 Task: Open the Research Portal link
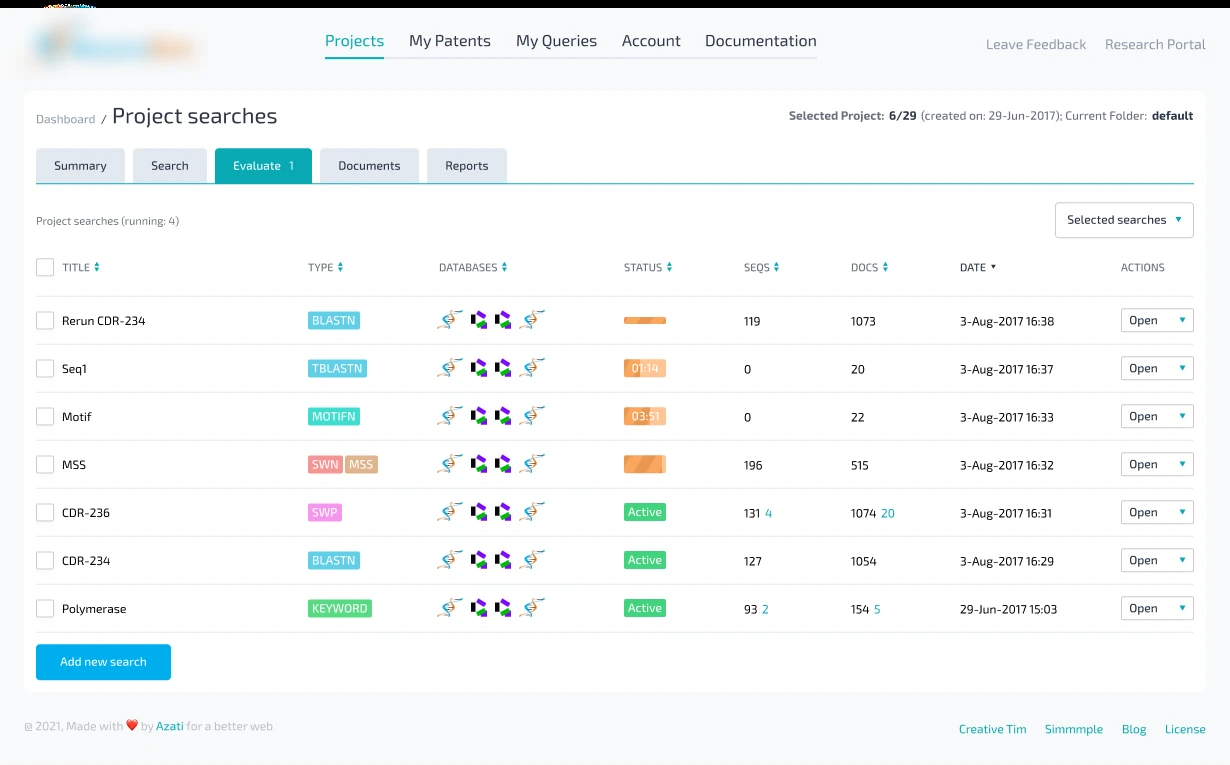(x=1155, y=45)
